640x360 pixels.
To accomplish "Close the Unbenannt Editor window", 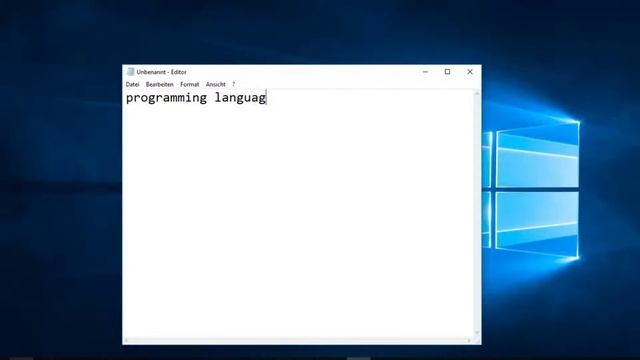I will point(470,72).
